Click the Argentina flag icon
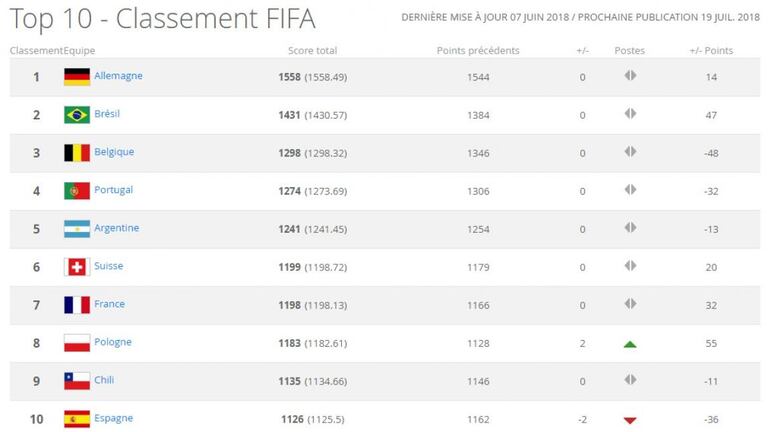The width and height of the screenshot is (768, 432). pos(77,229)
